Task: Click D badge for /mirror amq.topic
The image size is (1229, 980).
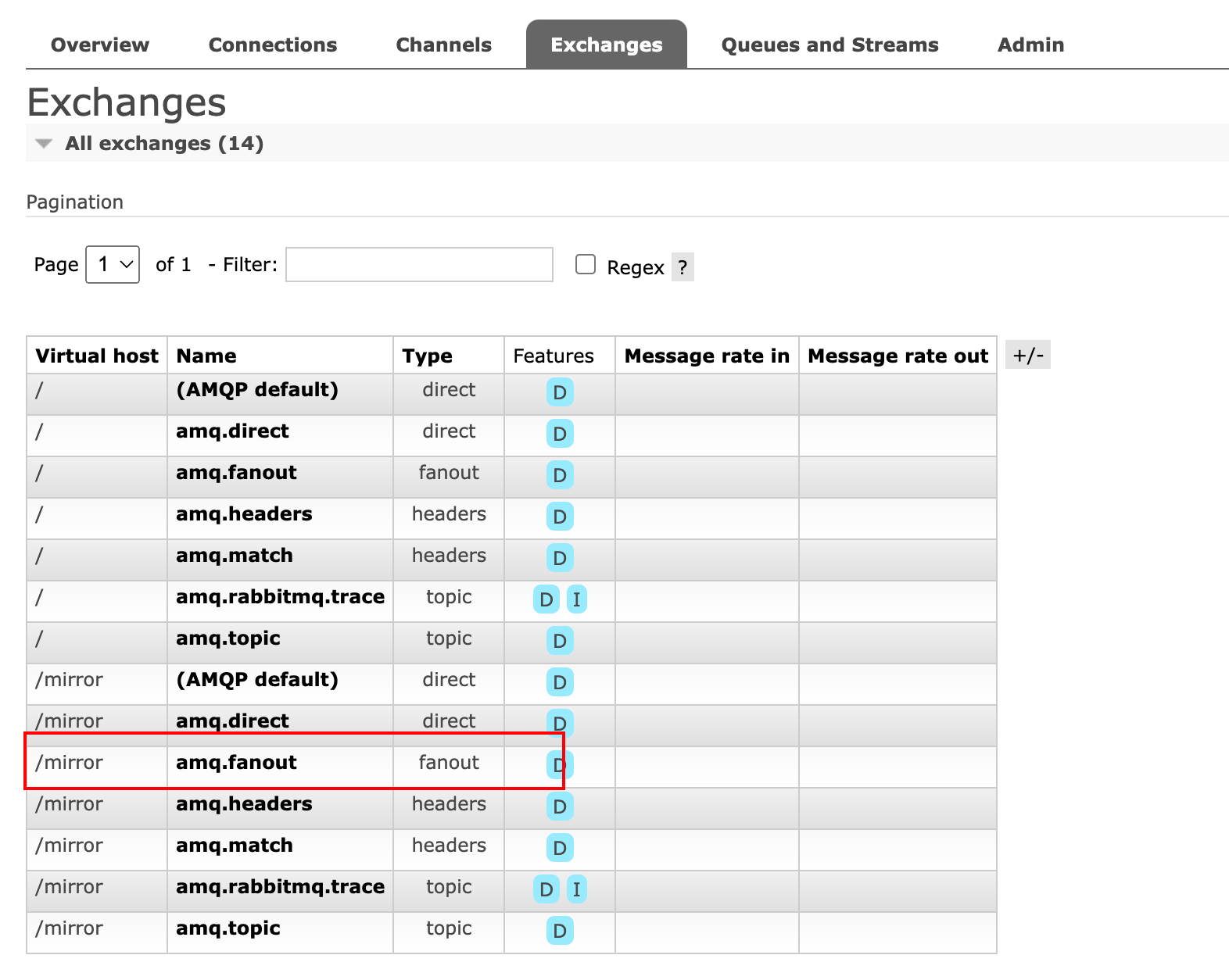Action: coord(560,931)
